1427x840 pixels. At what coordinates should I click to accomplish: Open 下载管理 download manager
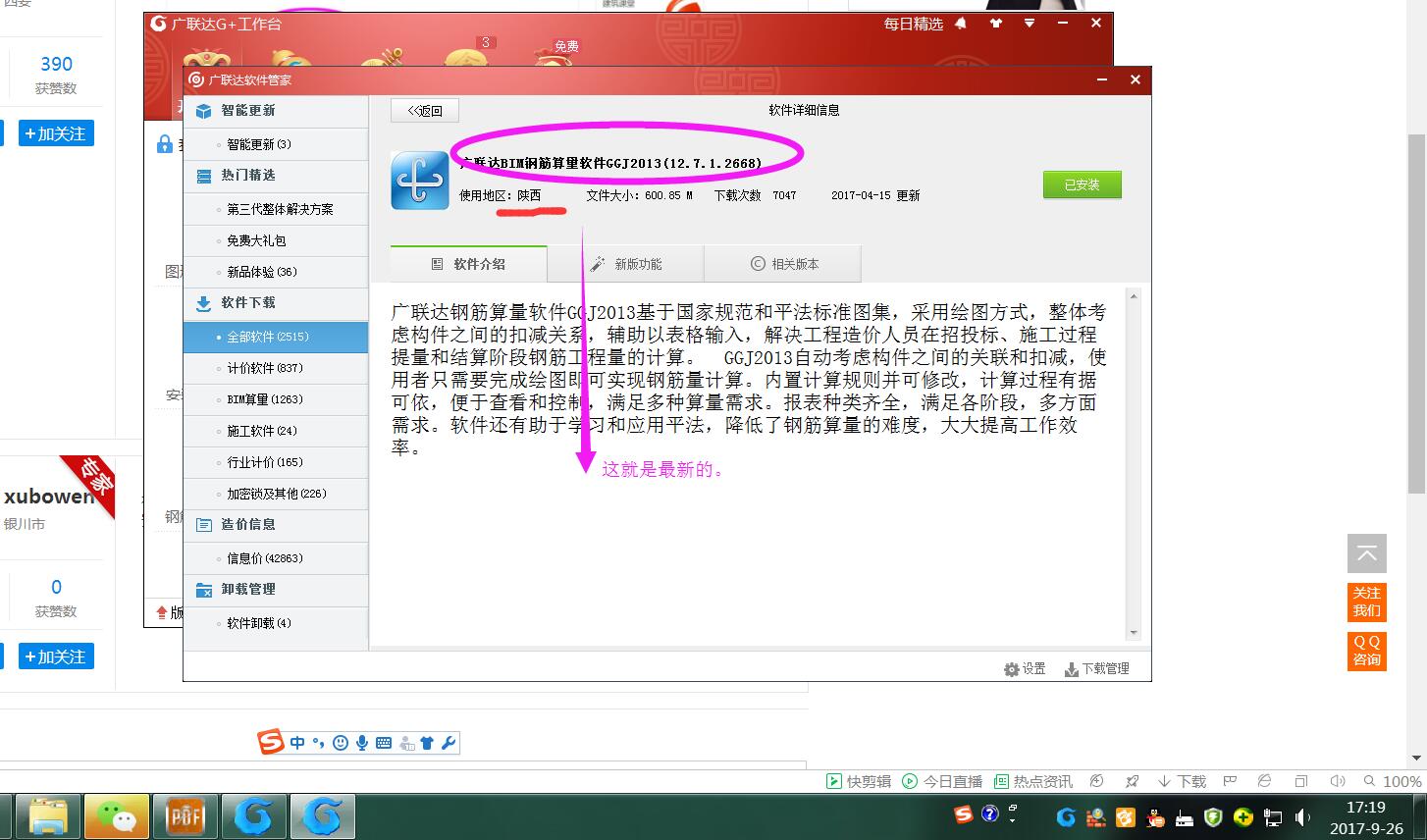tap(1097, 668)
